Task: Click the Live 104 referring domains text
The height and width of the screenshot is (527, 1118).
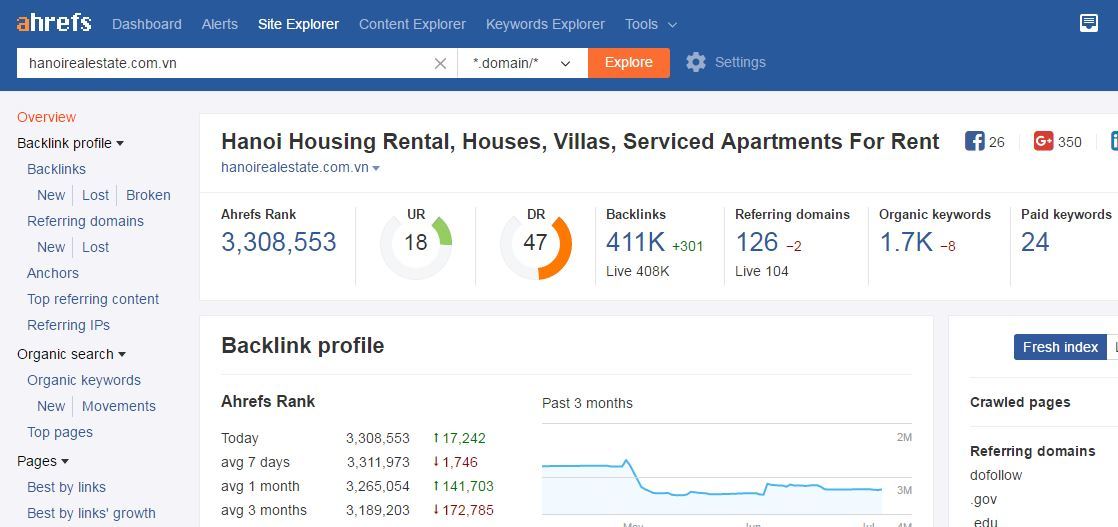Action: [x=761, y=271]
